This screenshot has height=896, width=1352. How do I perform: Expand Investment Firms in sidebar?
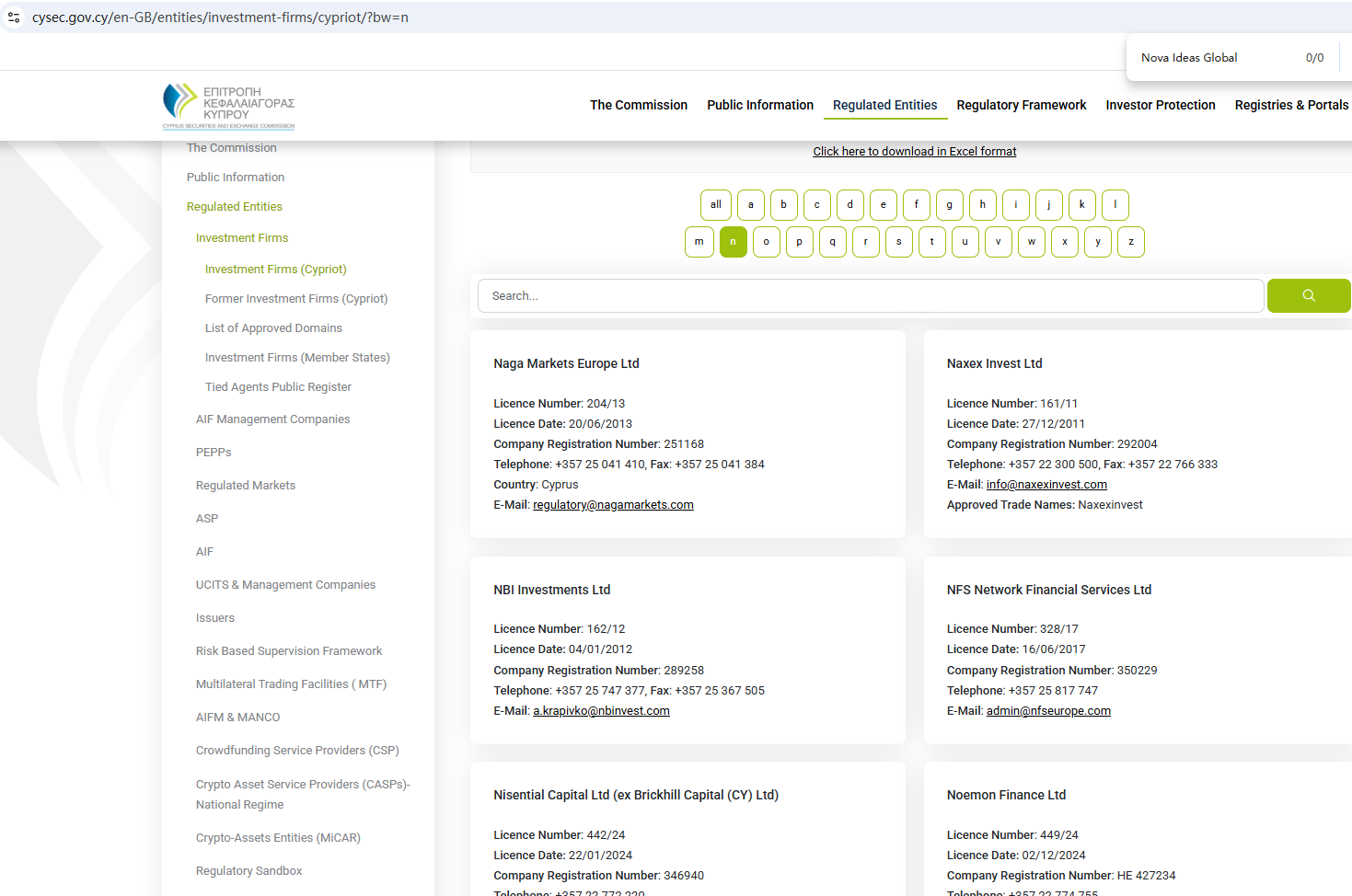242,238
